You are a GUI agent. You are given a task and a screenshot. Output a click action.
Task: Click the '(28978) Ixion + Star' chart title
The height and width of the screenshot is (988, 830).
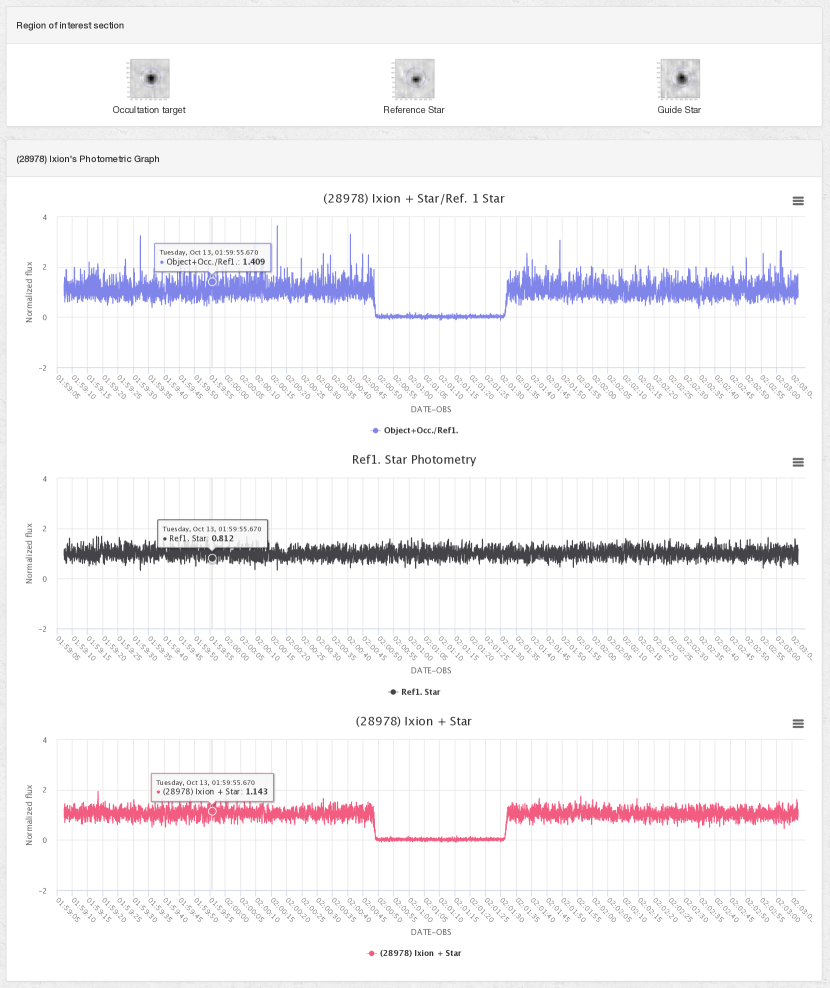coord(413,721)
